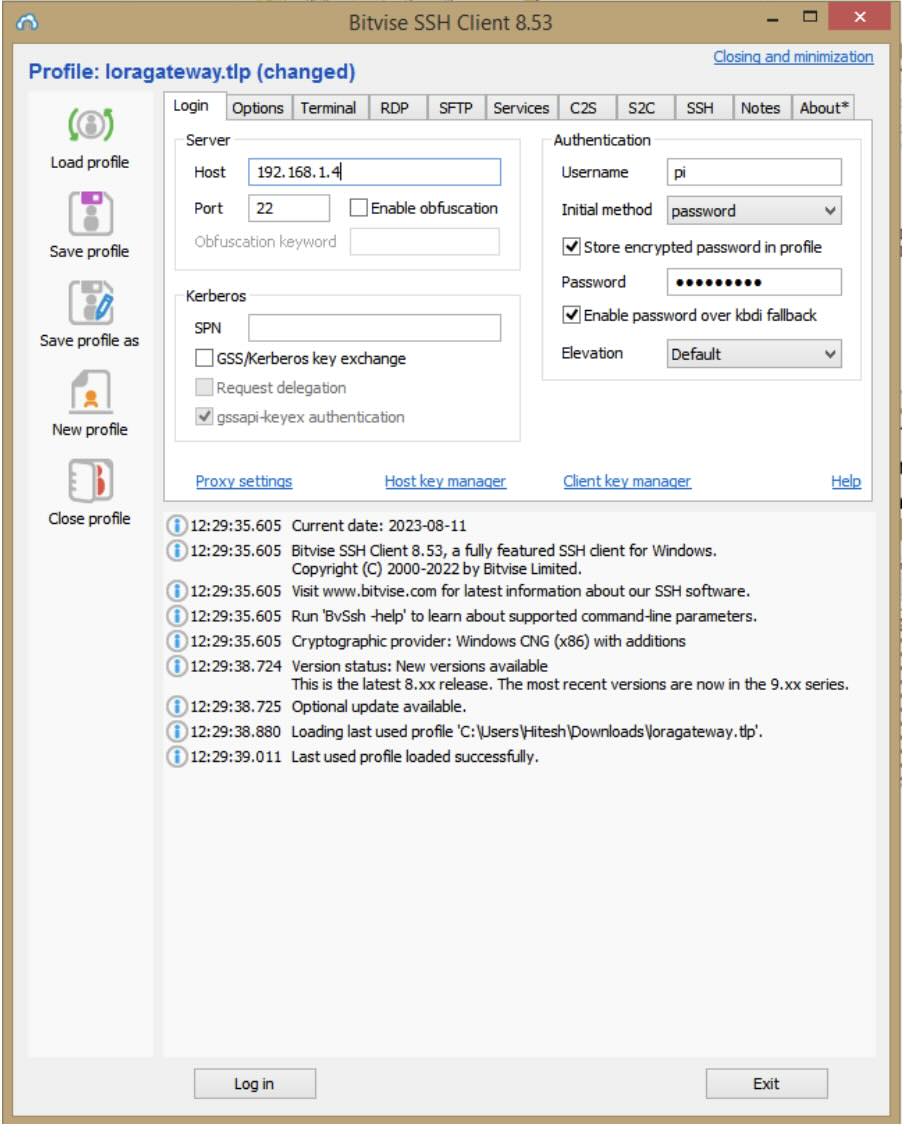Open the SFTP tab

456,108
